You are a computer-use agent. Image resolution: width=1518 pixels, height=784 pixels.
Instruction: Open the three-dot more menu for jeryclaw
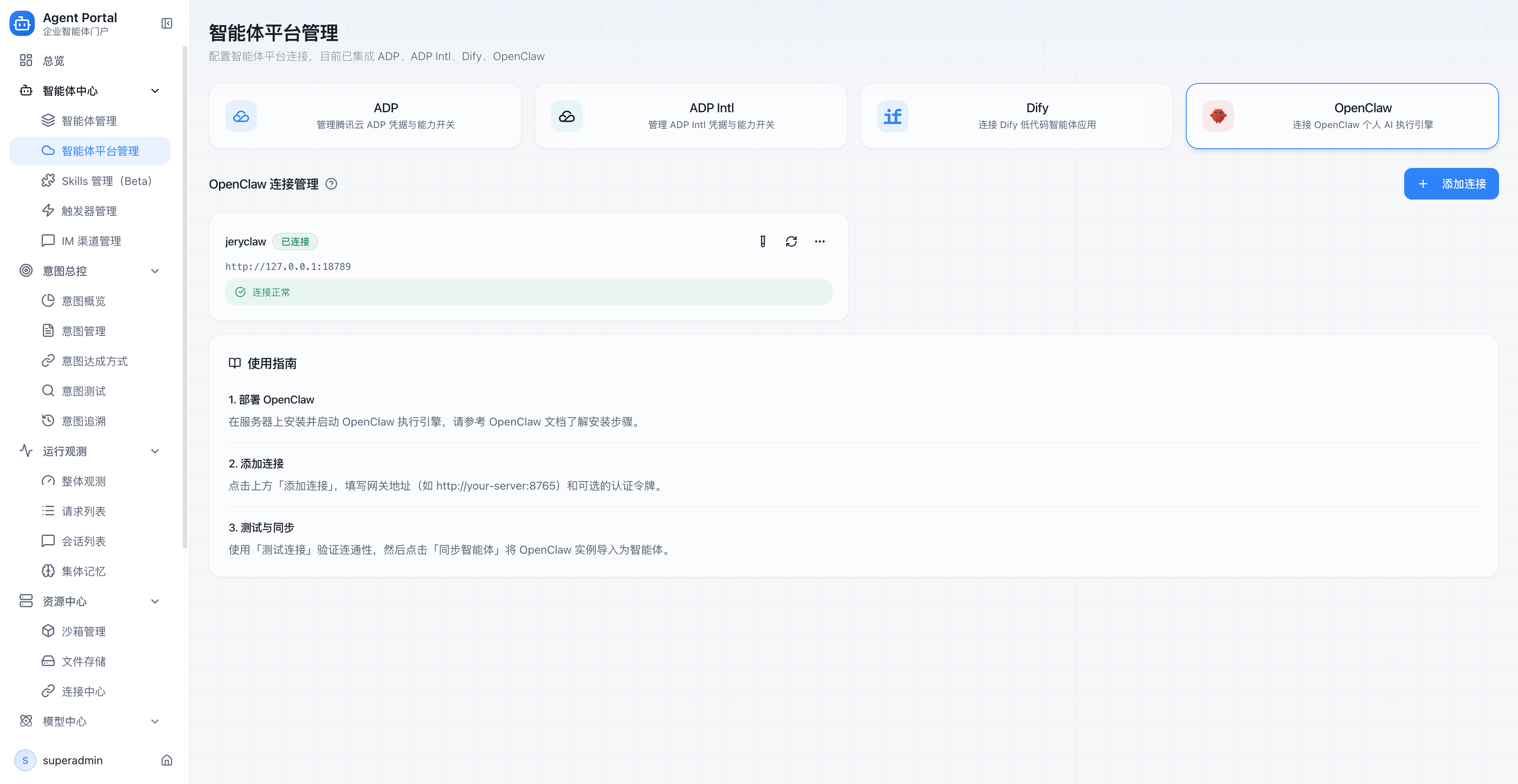pyautogui.click(x=819, y=241)
